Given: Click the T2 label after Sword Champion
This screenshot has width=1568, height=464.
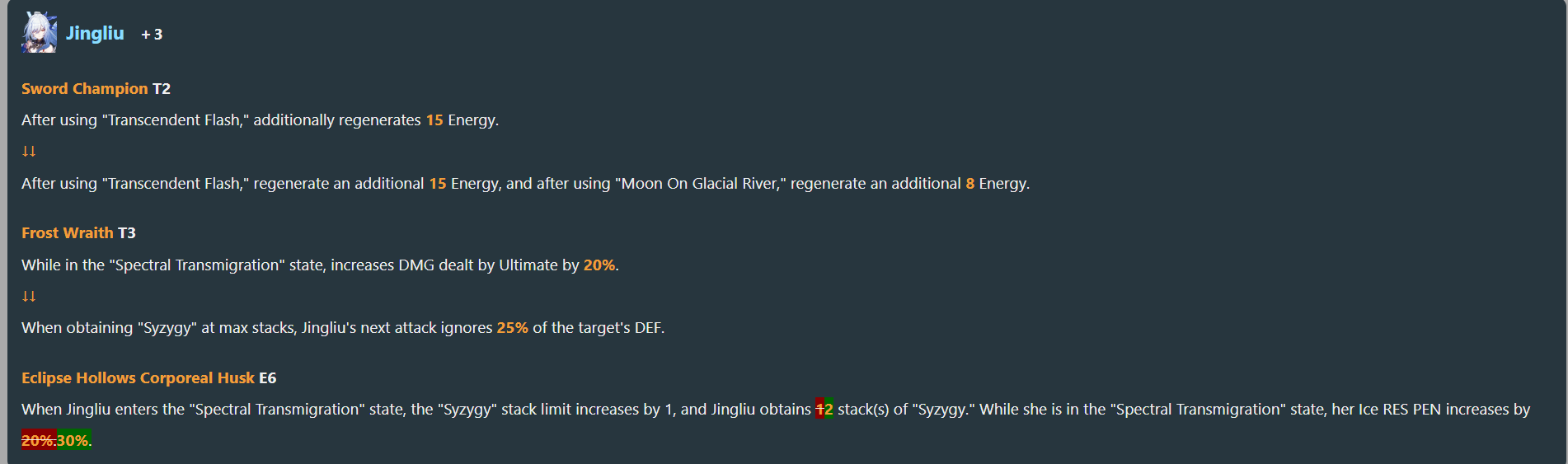Looking at the screenshot, I should [162, 88].
